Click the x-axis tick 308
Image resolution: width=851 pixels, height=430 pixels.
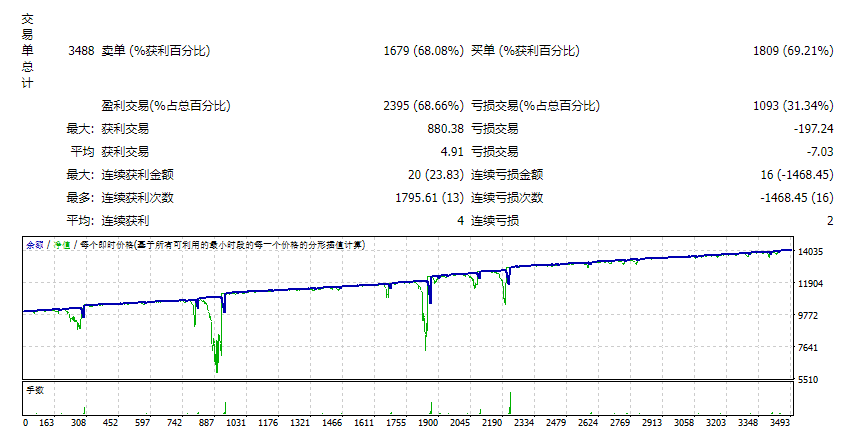pos(79,422)
